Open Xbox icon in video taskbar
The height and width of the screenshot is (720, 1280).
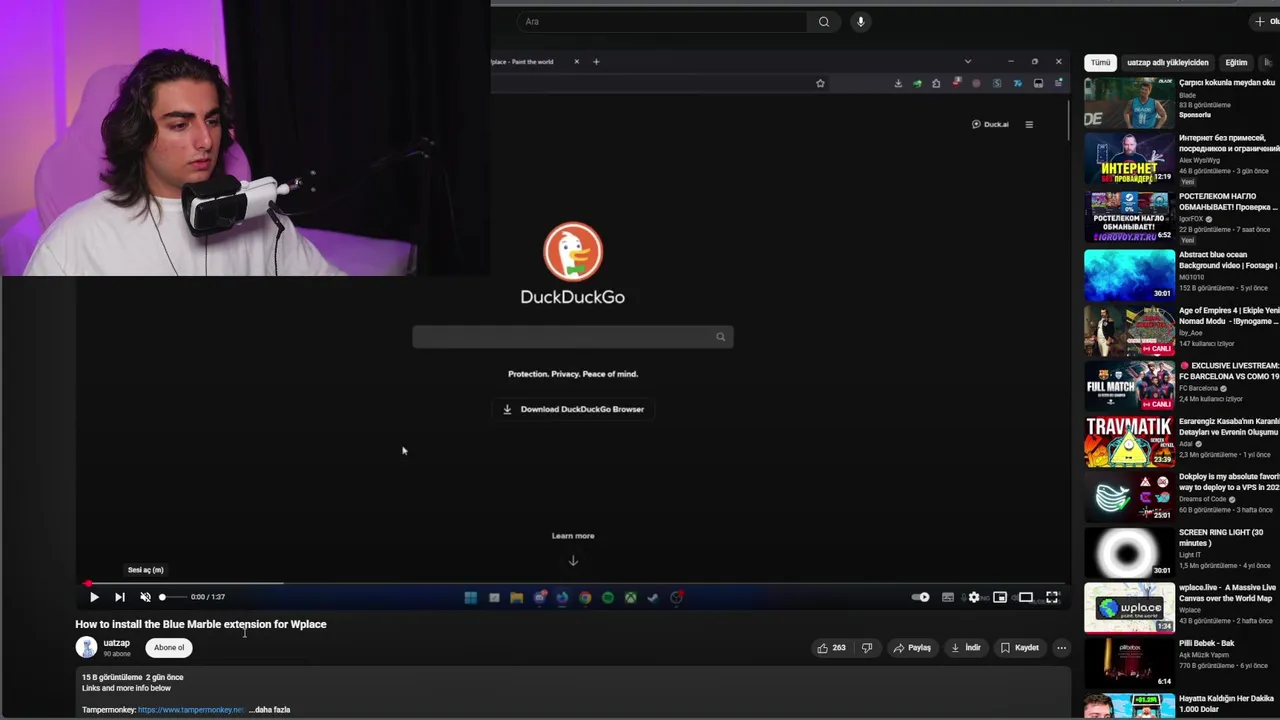(631, 598)
